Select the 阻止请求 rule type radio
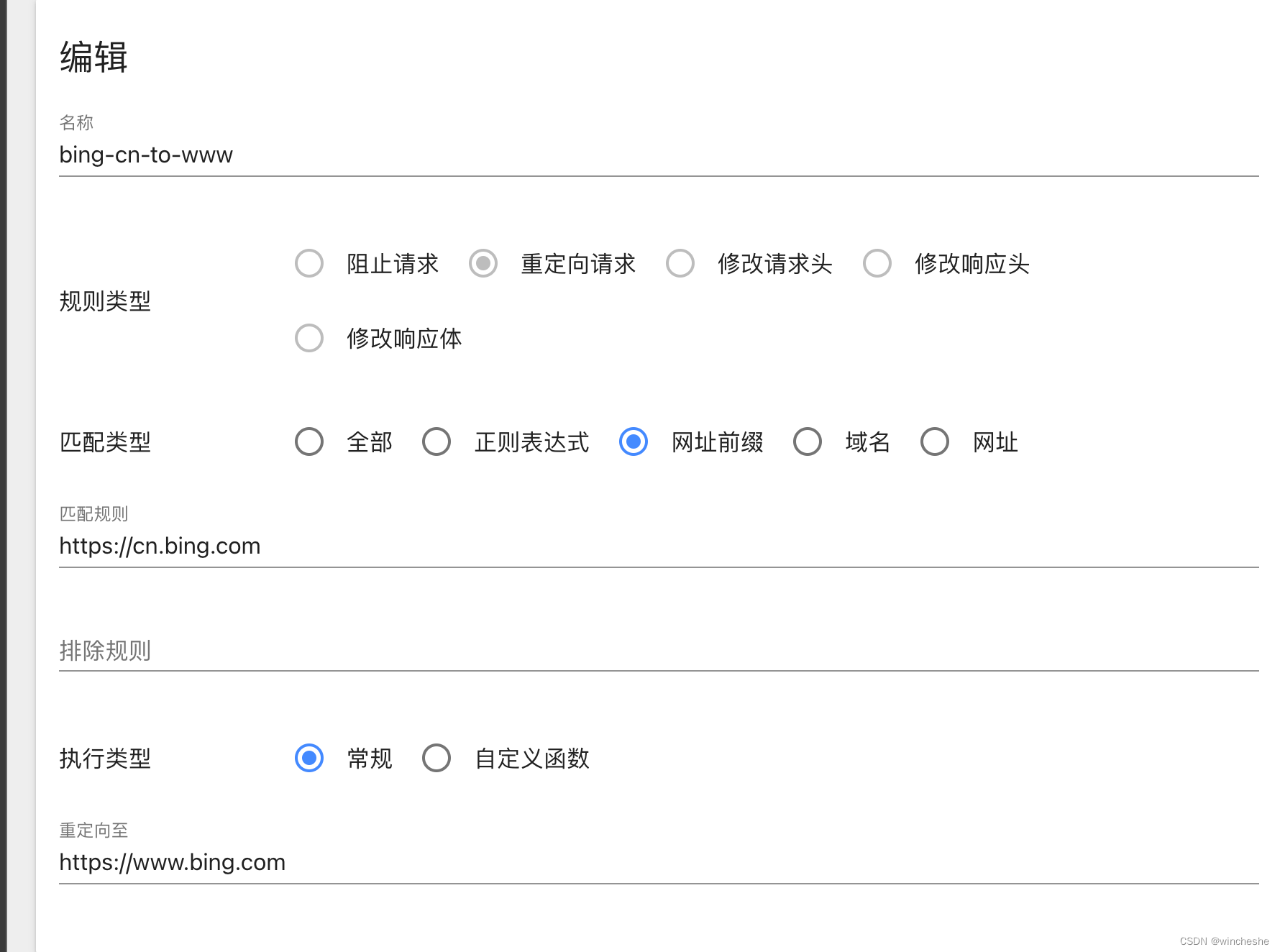Image resolution: width=1280 pixels, height=952 pixels. pyautogui.click(x=309, y=263)
